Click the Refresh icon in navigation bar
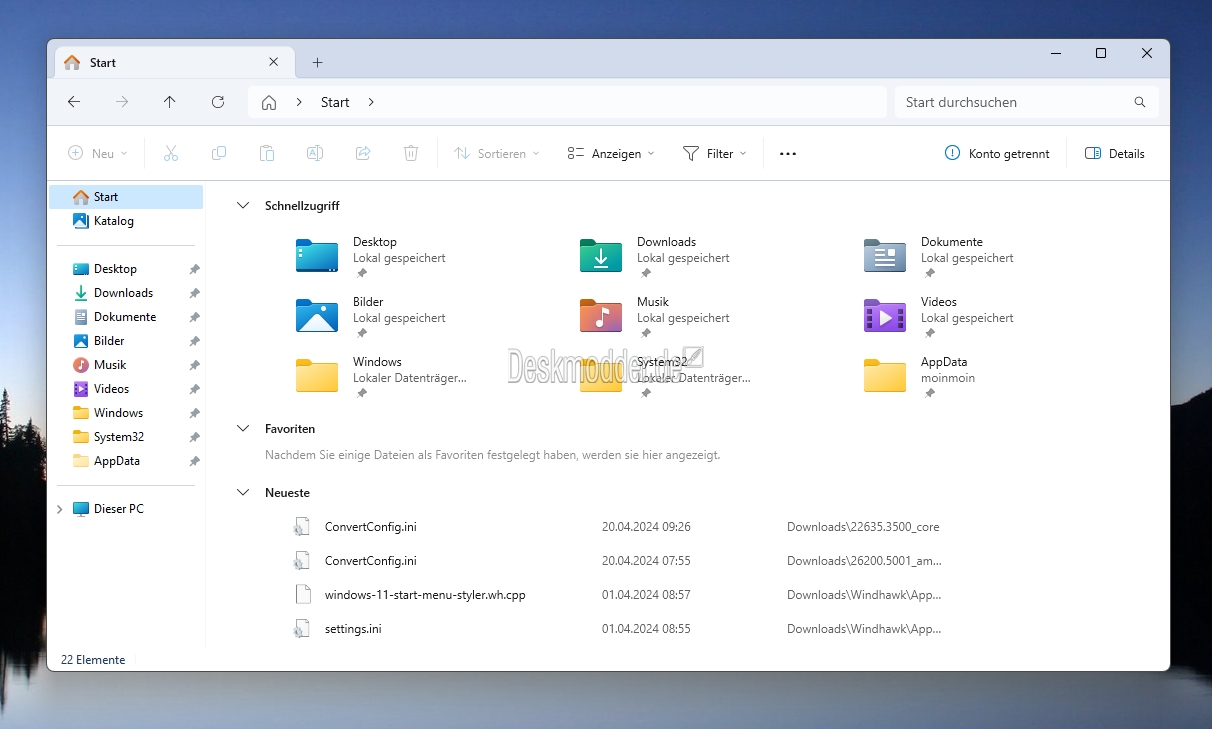Viewport: 1212px width, 729px height. click(218, 102)
